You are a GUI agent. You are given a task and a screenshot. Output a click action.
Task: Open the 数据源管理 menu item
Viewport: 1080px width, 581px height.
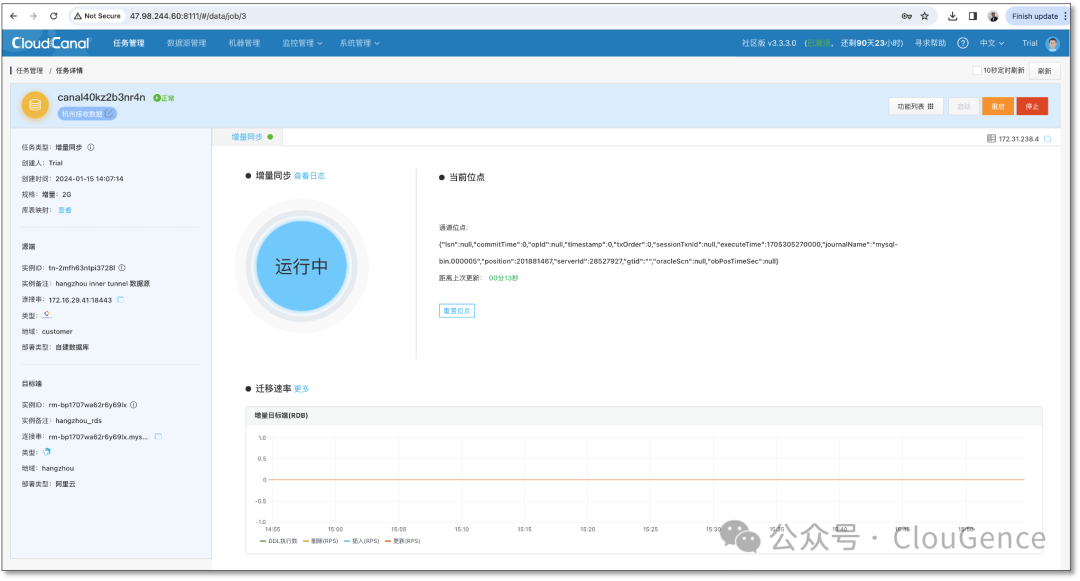(x=187, y=43)
